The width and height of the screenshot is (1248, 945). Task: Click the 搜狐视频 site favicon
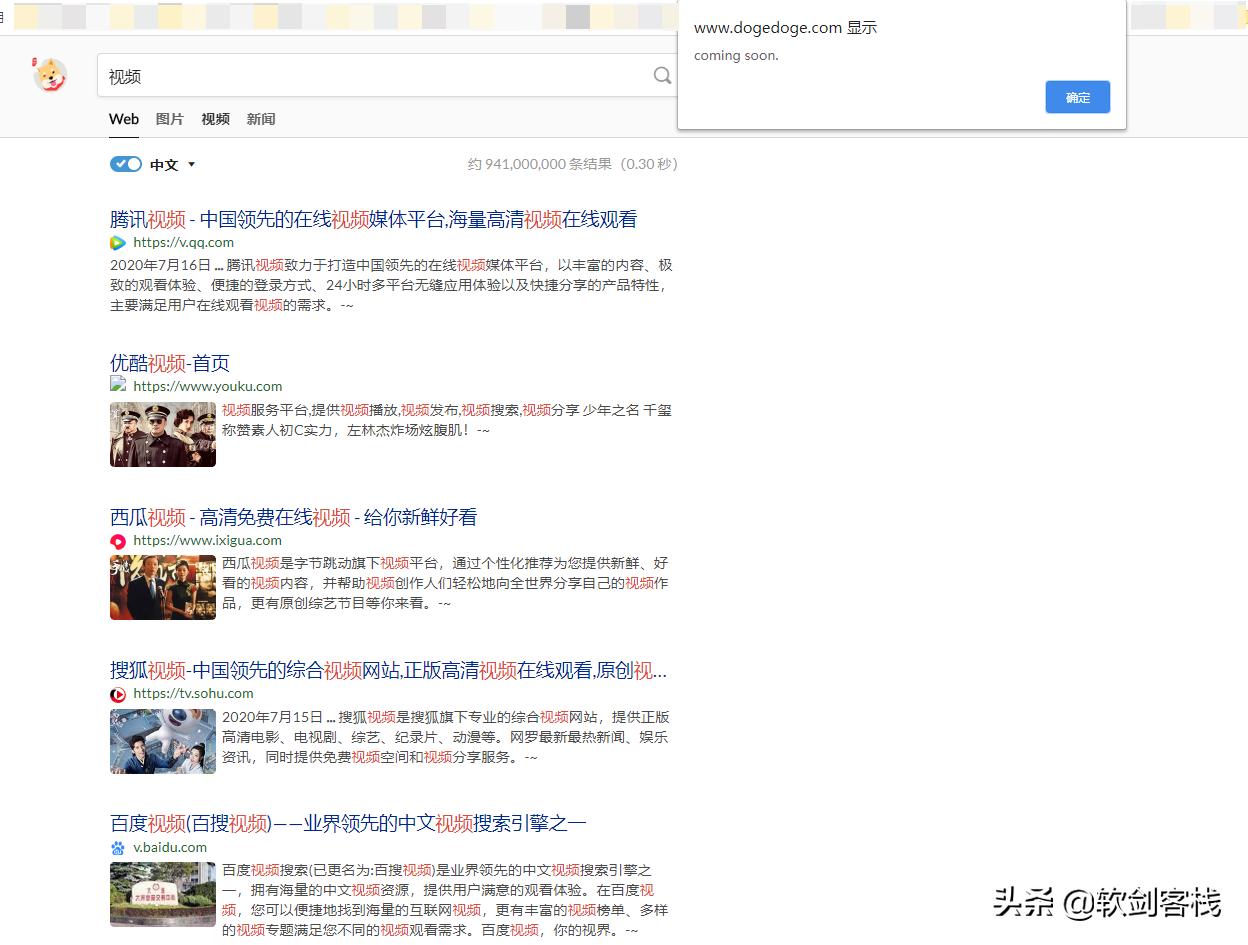[x=117, y=693]
